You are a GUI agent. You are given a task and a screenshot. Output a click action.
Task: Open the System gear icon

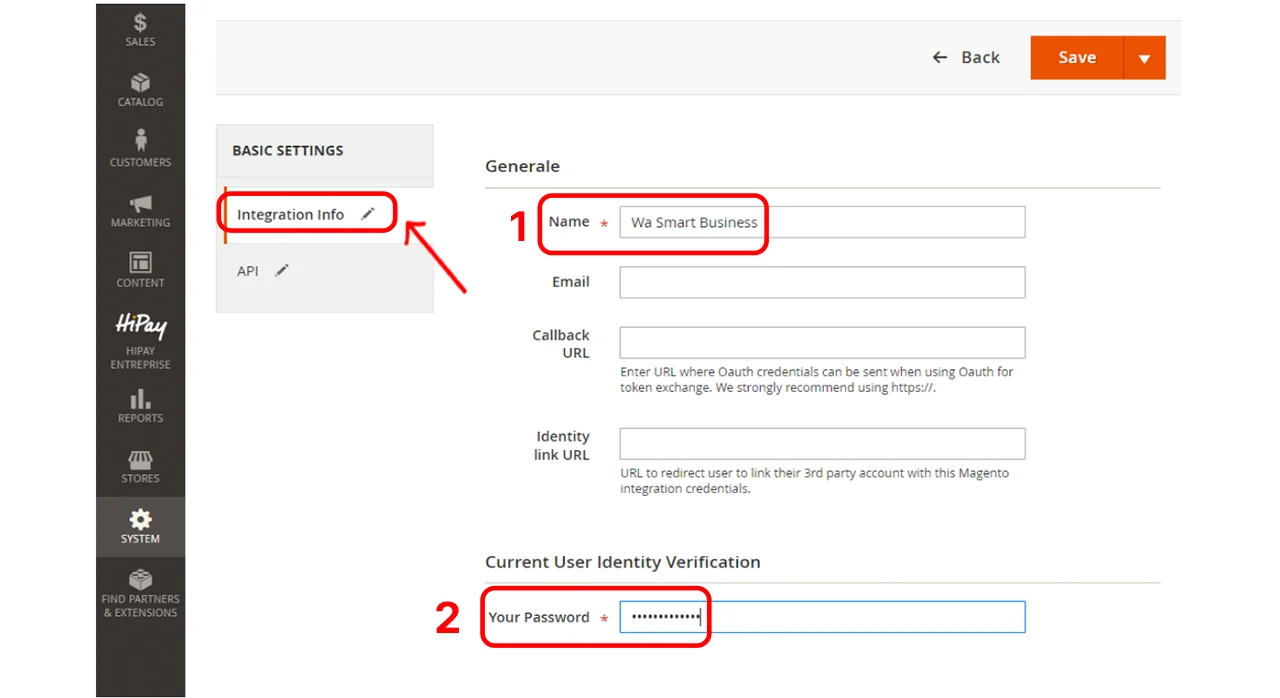tap(140, 519)
